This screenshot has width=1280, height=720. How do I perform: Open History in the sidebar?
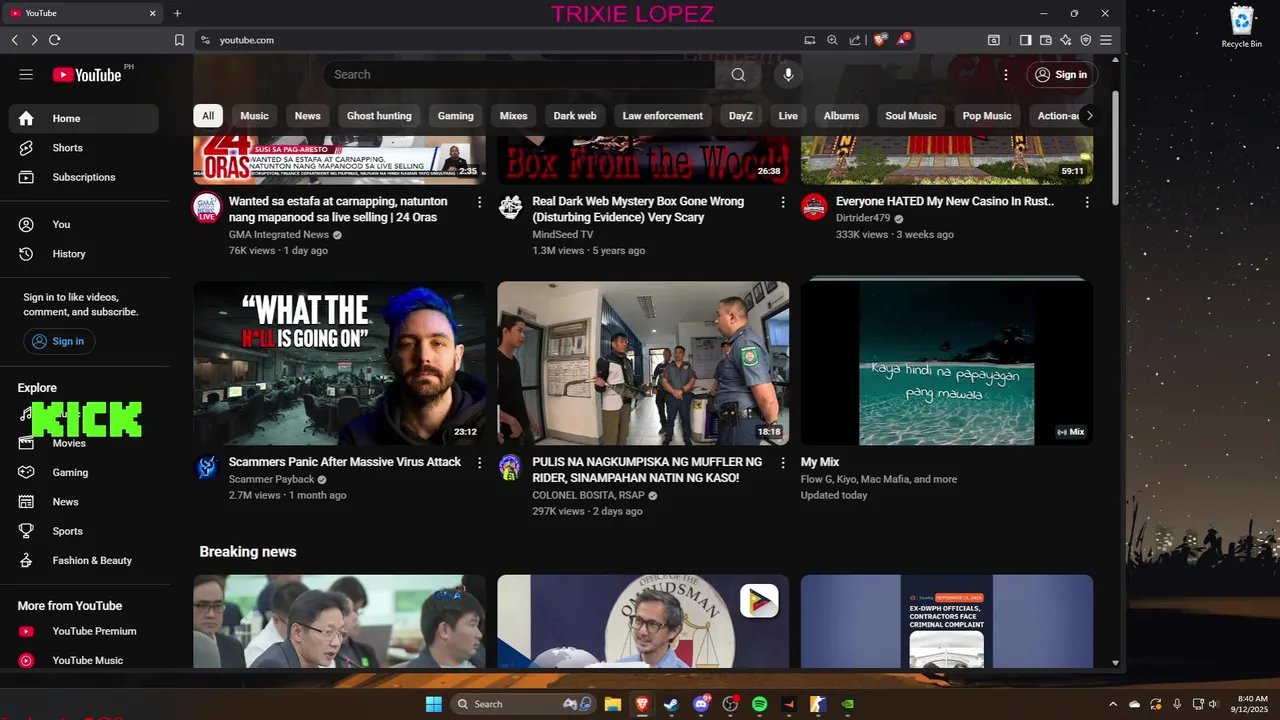[x=84, y=254]
